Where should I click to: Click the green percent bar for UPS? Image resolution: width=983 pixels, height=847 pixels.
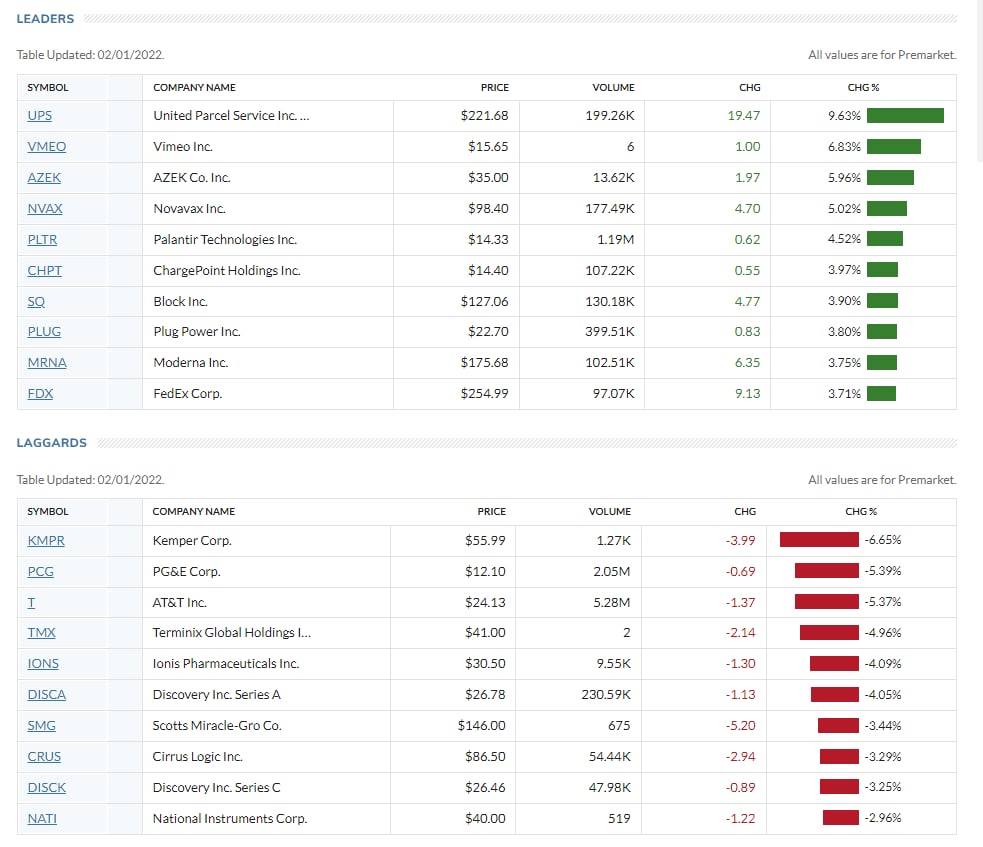point(905,116)
